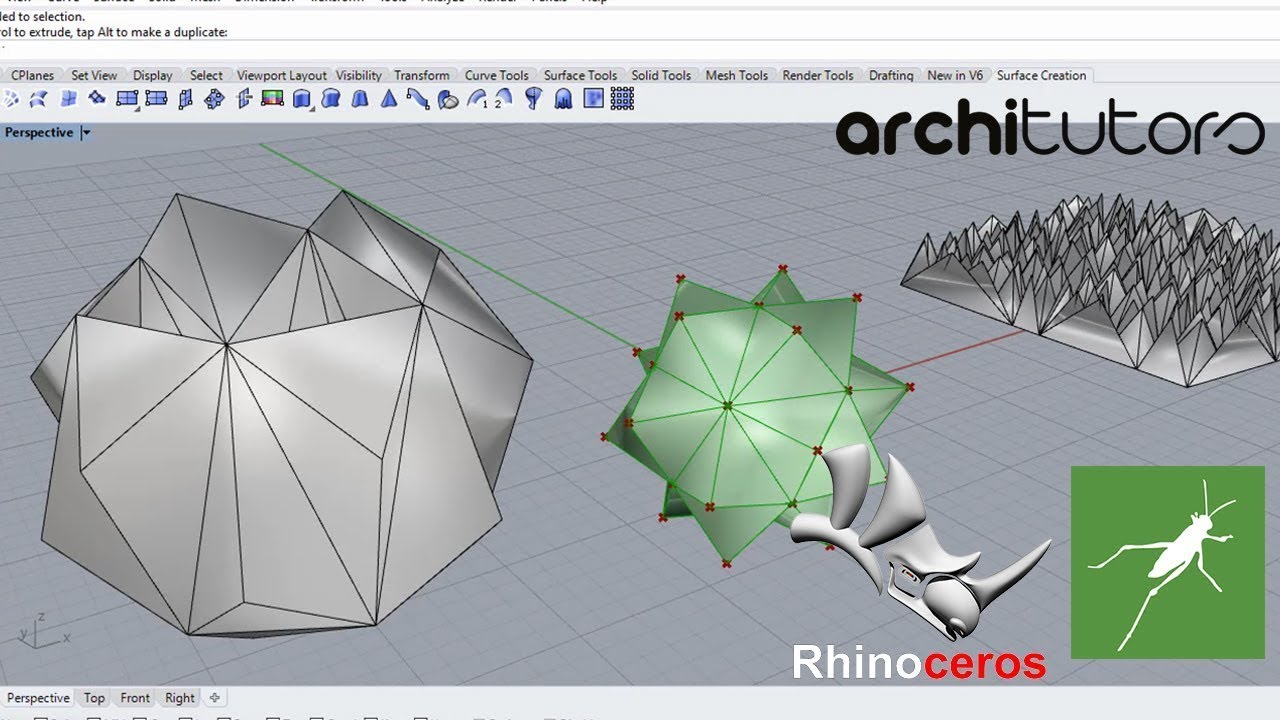Pick the Extrude to point tool
This screenshot has height=720, width=1280.
pyautogui.click(x=388, y=99)
